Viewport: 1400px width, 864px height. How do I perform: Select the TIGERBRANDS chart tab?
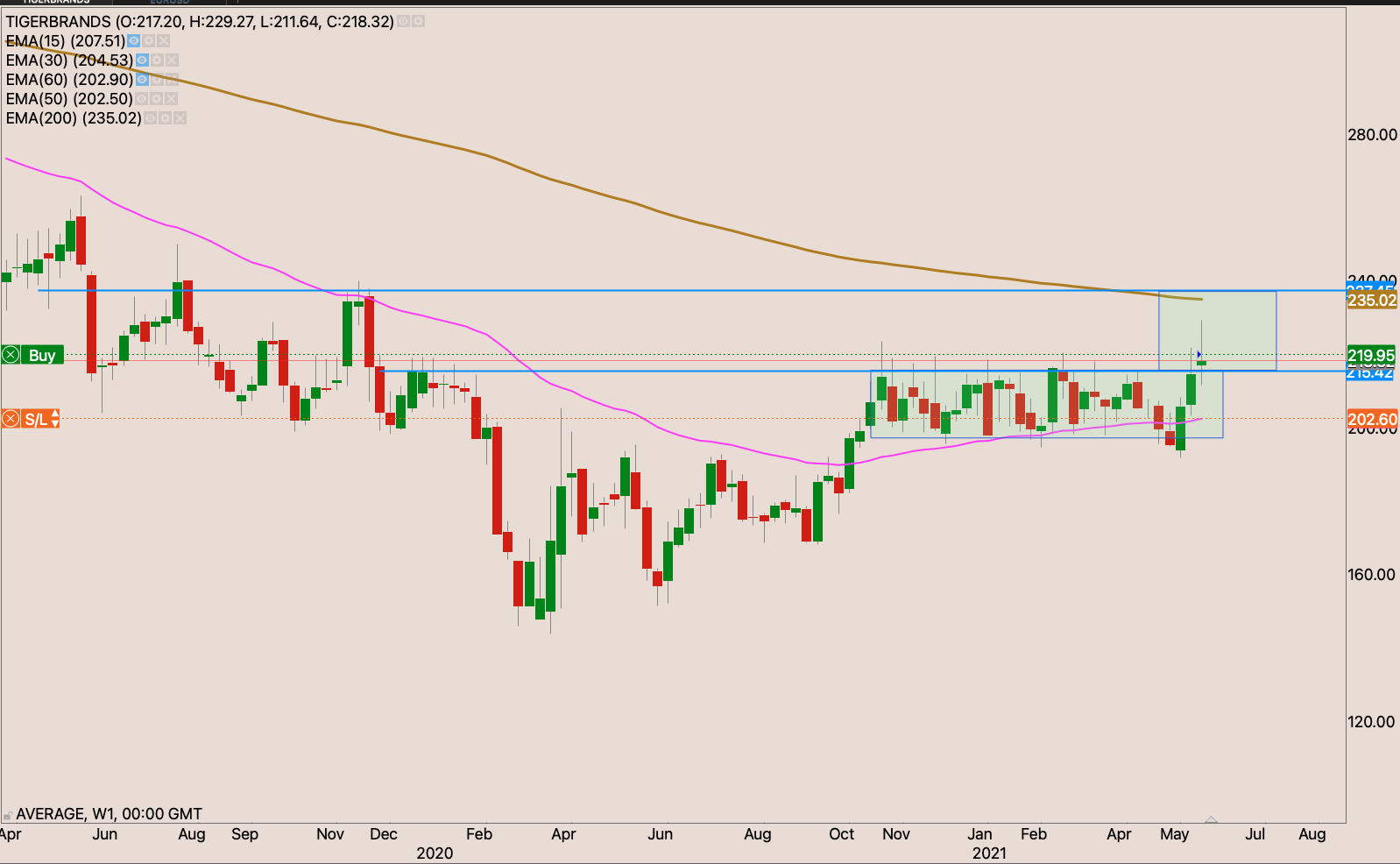(x=56, y=2)
